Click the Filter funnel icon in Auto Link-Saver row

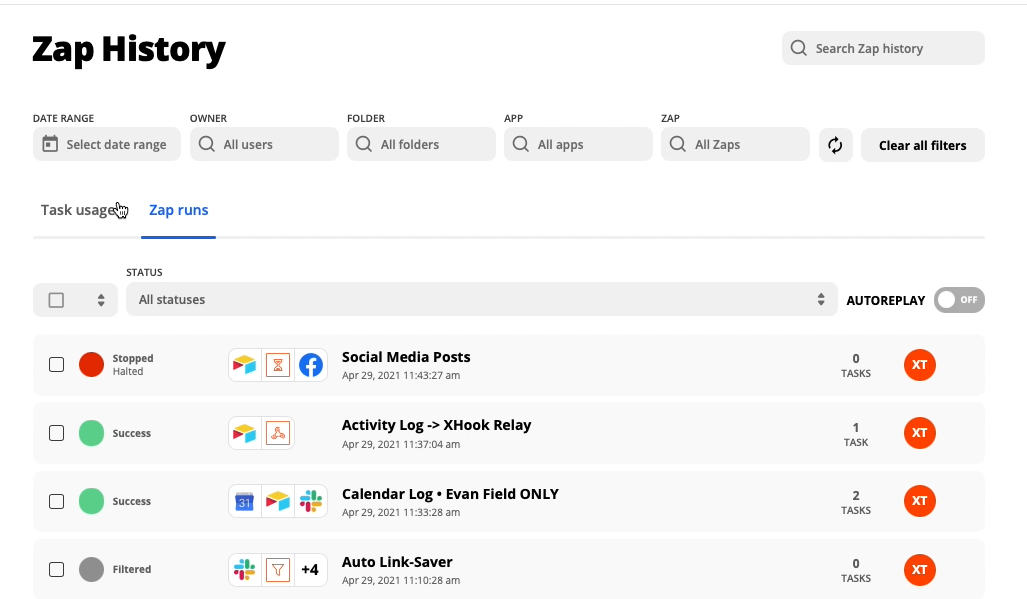pos(278,570)
